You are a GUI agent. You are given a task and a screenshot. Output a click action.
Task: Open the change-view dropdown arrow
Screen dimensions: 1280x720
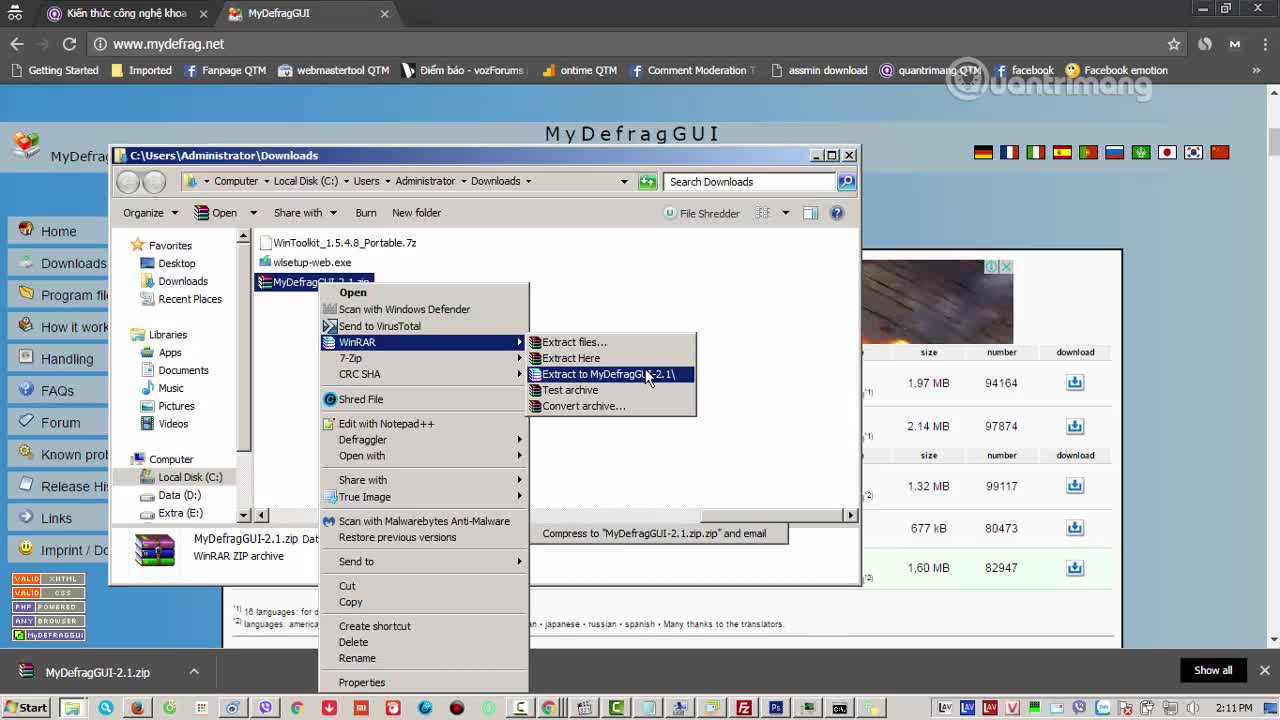tap(785, 213)
